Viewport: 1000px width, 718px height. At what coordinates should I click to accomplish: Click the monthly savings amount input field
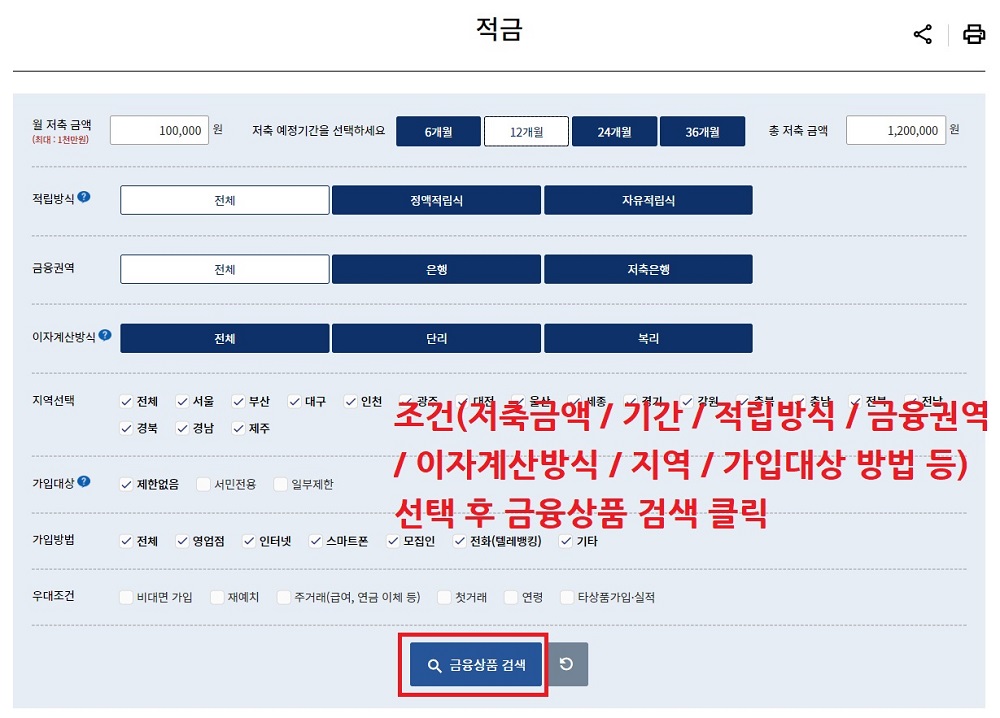(161, 130)
